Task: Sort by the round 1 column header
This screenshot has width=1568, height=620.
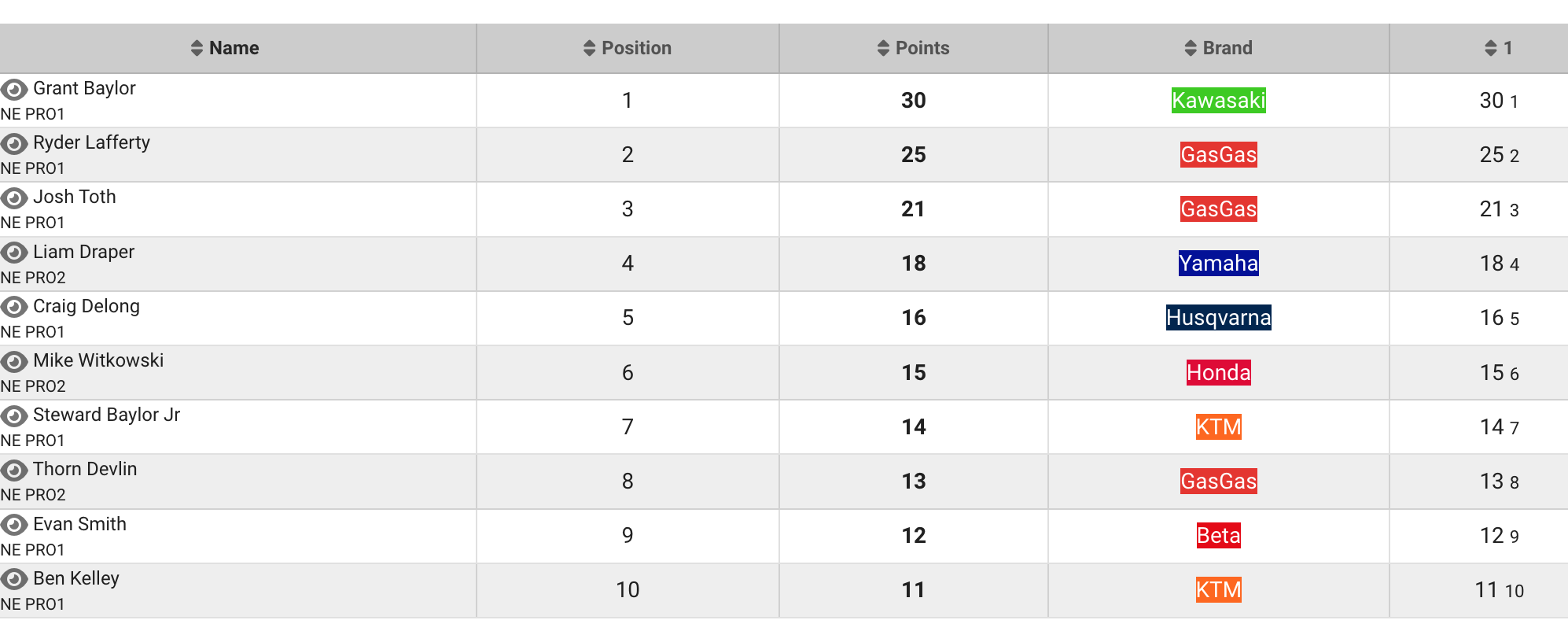Action: 1498,48
